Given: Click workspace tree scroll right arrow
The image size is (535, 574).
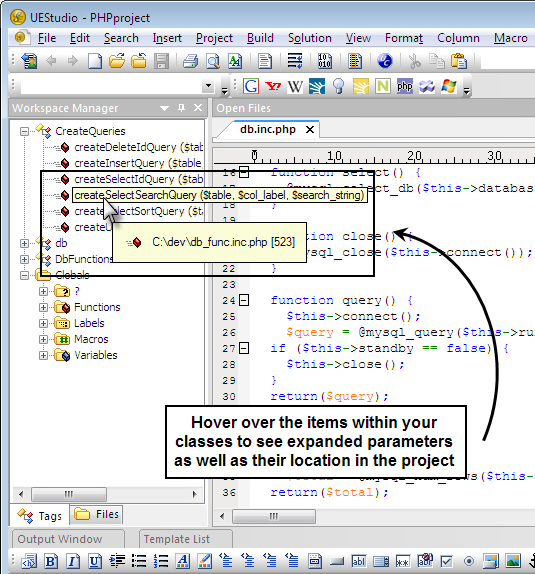Looking at the screenshot, I should click(194, 494).
